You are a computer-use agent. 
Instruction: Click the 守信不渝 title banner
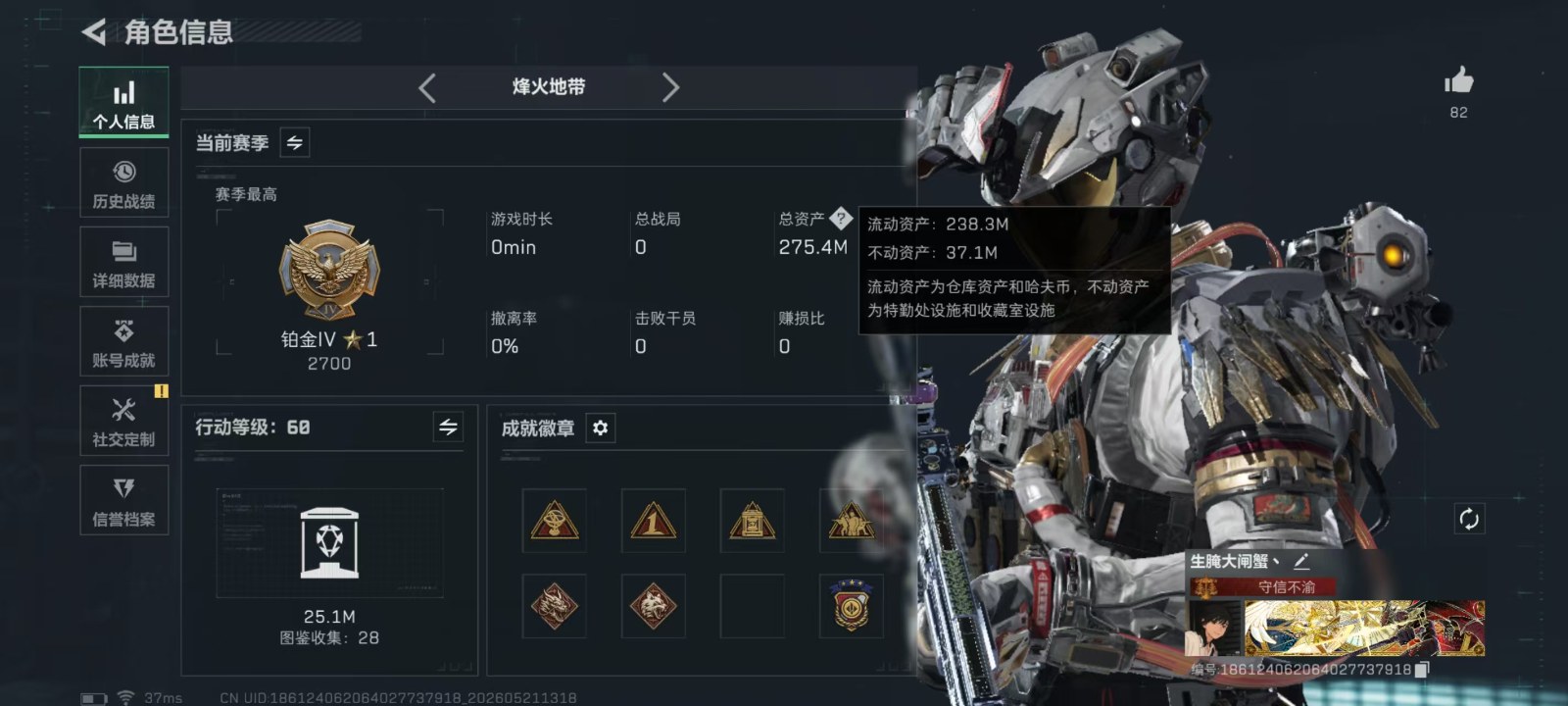click(1286, 586)
